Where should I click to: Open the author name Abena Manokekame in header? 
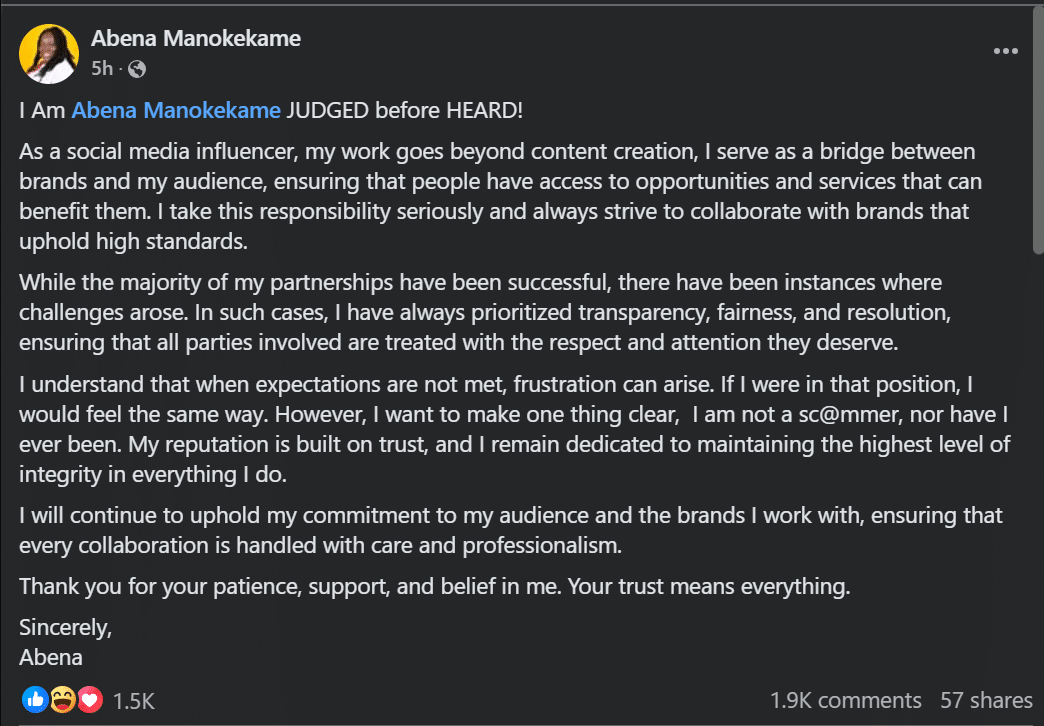[x=196, y=39]
